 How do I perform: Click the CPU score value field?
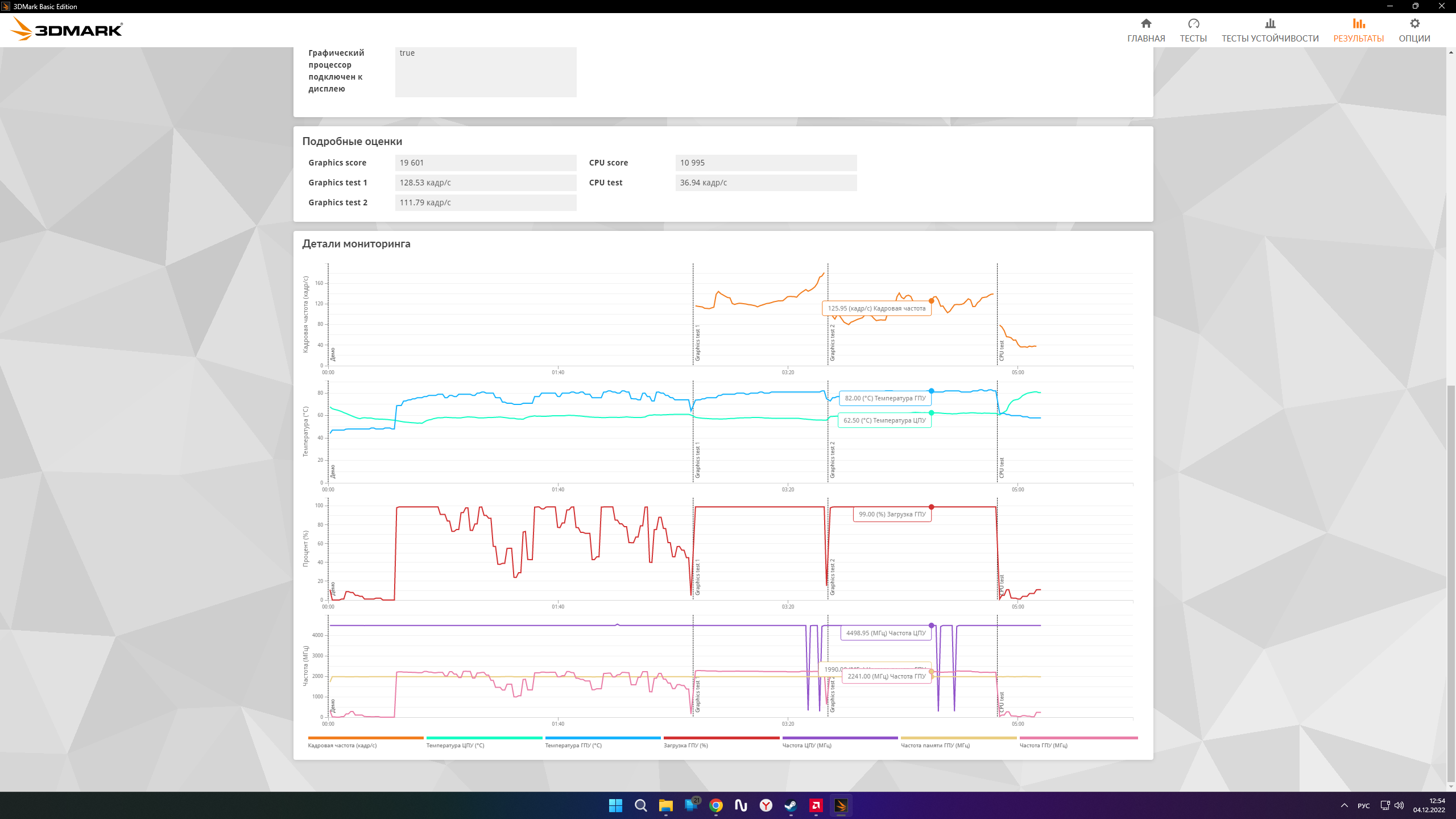click(766, 163)
